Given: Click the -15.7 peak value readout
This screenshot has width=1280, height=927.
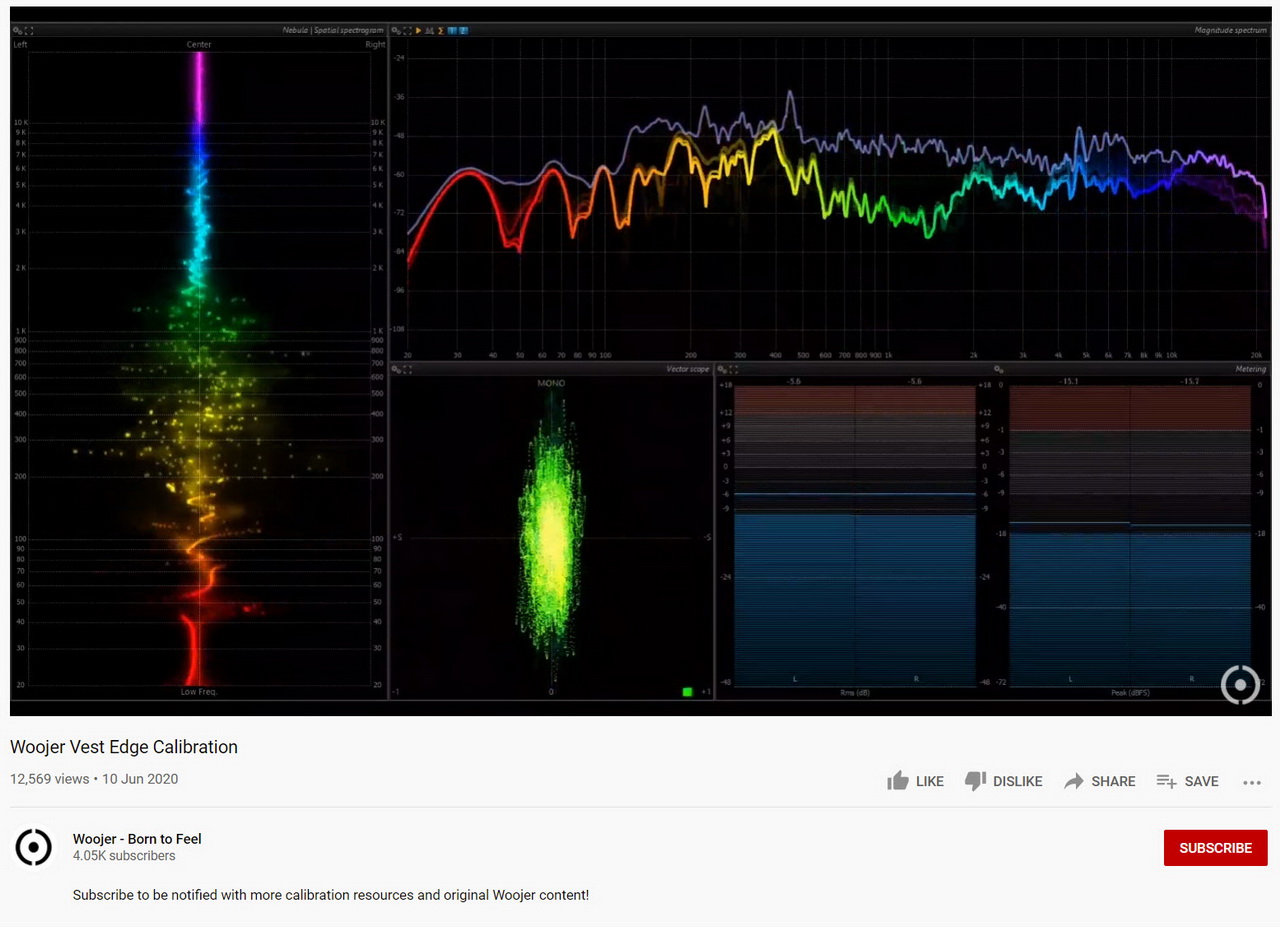Looking at the screenshot, I should coord(1189,382).
